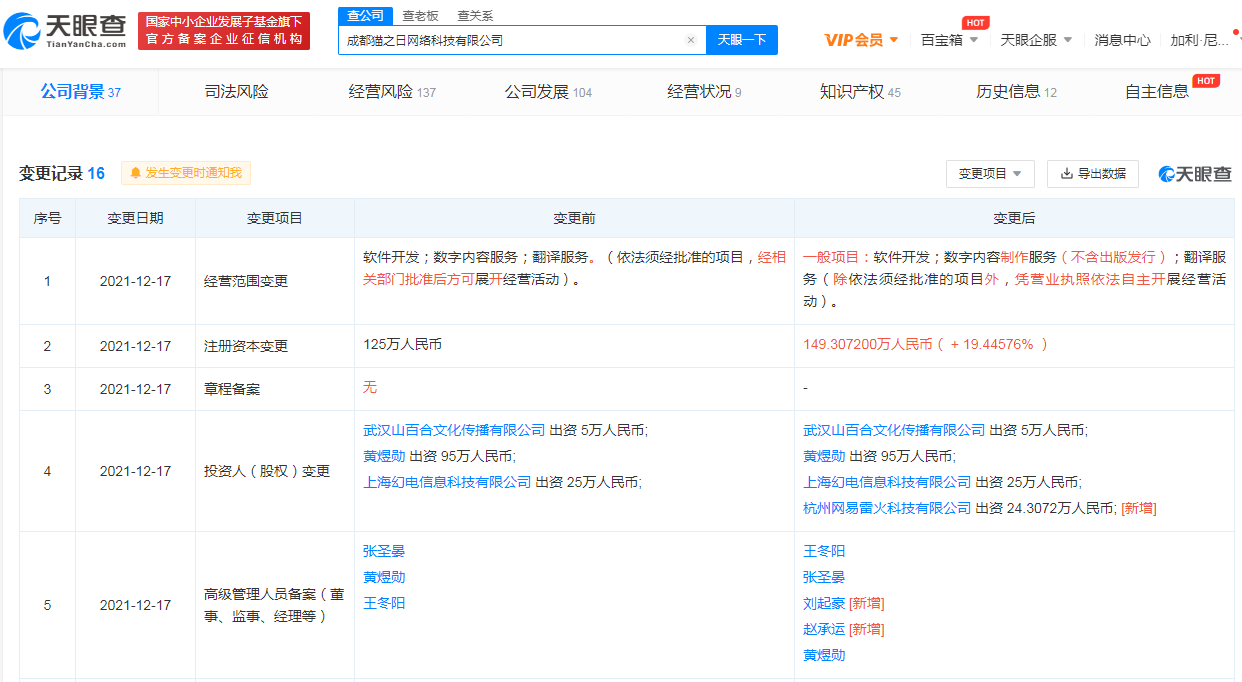The image size is (1242, 682).
Task: Open 王冬阳 link in 变更后 column
Action: click(x=824, y=551)
